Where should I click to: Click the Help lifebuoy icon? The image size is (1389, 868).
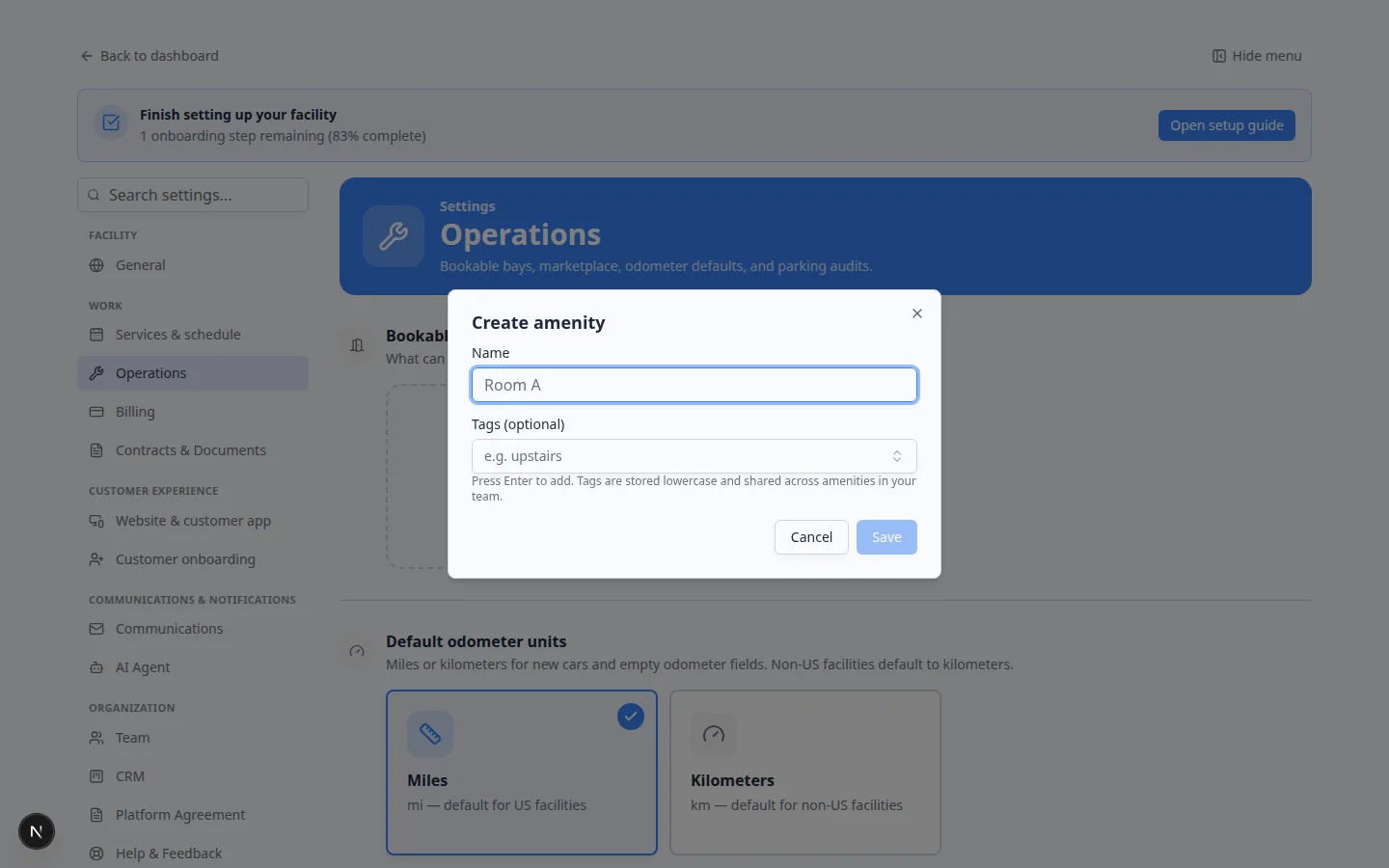tap(96, 854)
